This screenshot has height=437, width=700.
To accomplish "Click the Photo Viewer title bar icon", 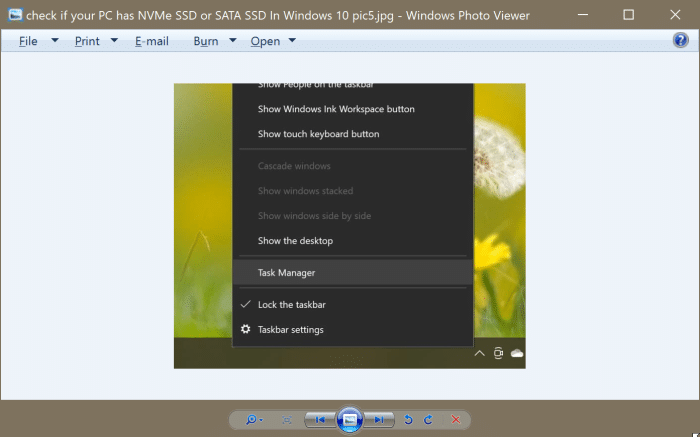I will [x=15, y=15].
